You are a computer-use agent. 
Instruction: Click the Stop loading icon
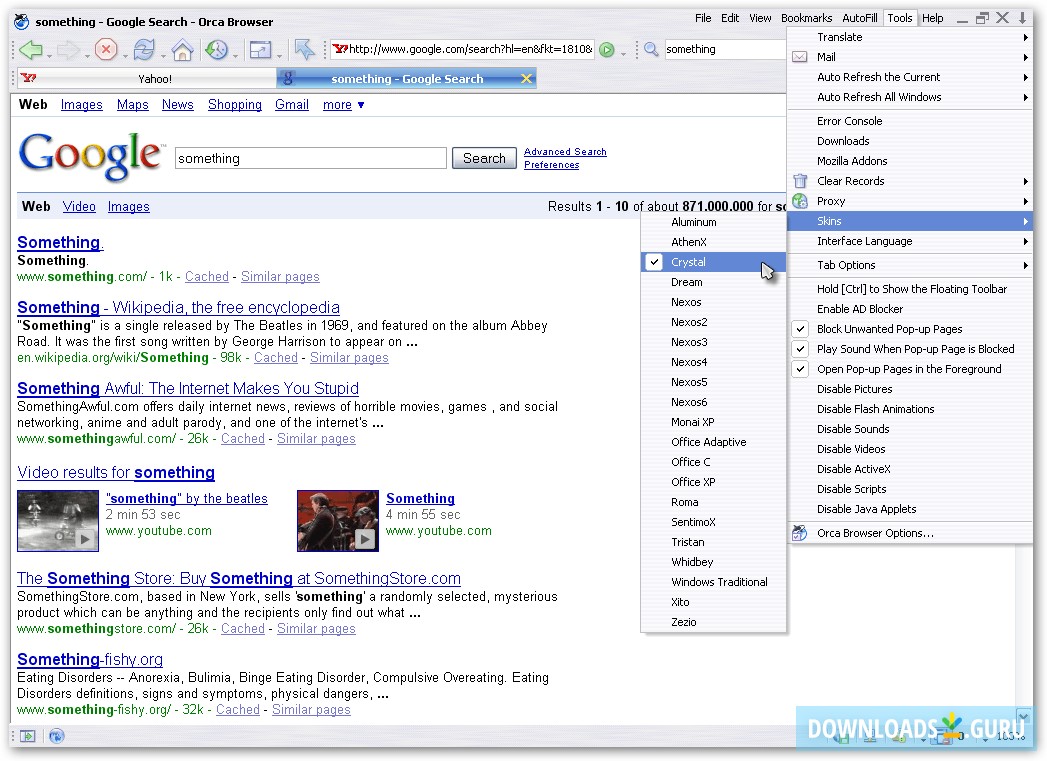(107, 48)
